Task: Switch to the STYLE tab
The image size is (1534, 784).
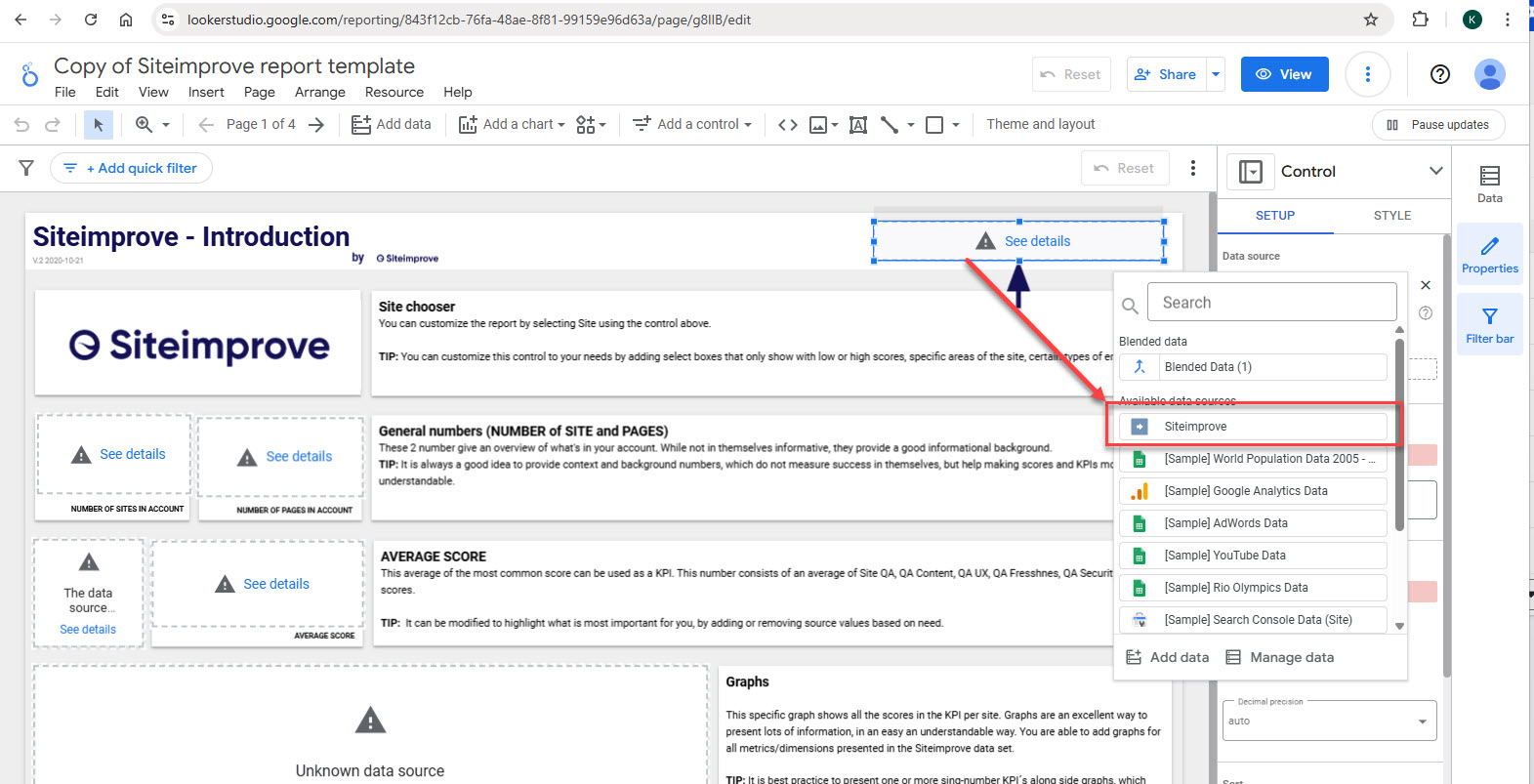Action: tap(1392, 216)
